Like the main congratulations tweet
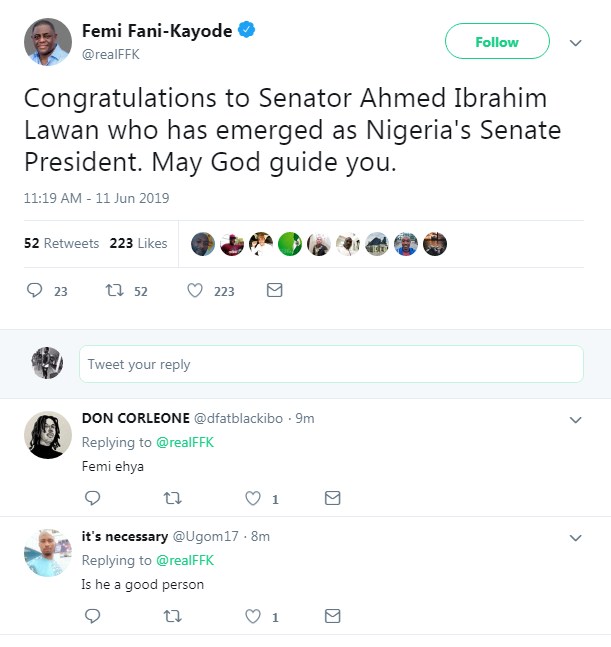Viewport: 611px width, 647px height. point(195,291)
